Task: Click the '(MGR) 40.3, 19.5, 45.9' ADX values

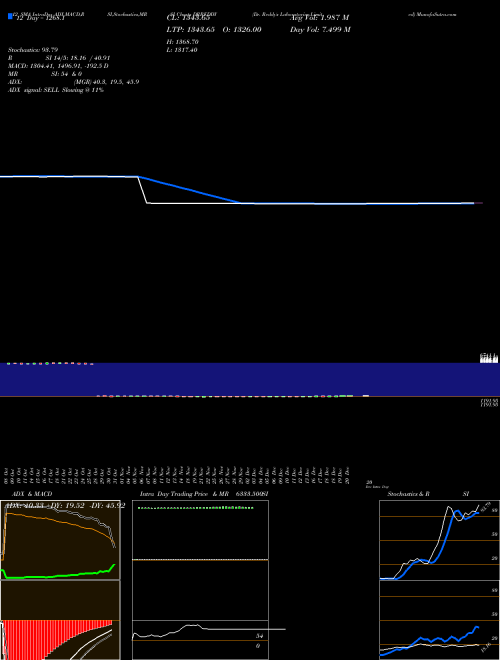Action: (x=106, y=82)
